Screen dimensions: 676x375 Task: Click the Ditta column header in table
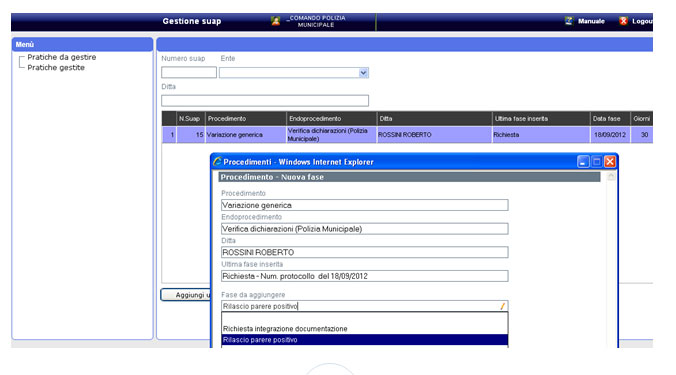[434, 119]
